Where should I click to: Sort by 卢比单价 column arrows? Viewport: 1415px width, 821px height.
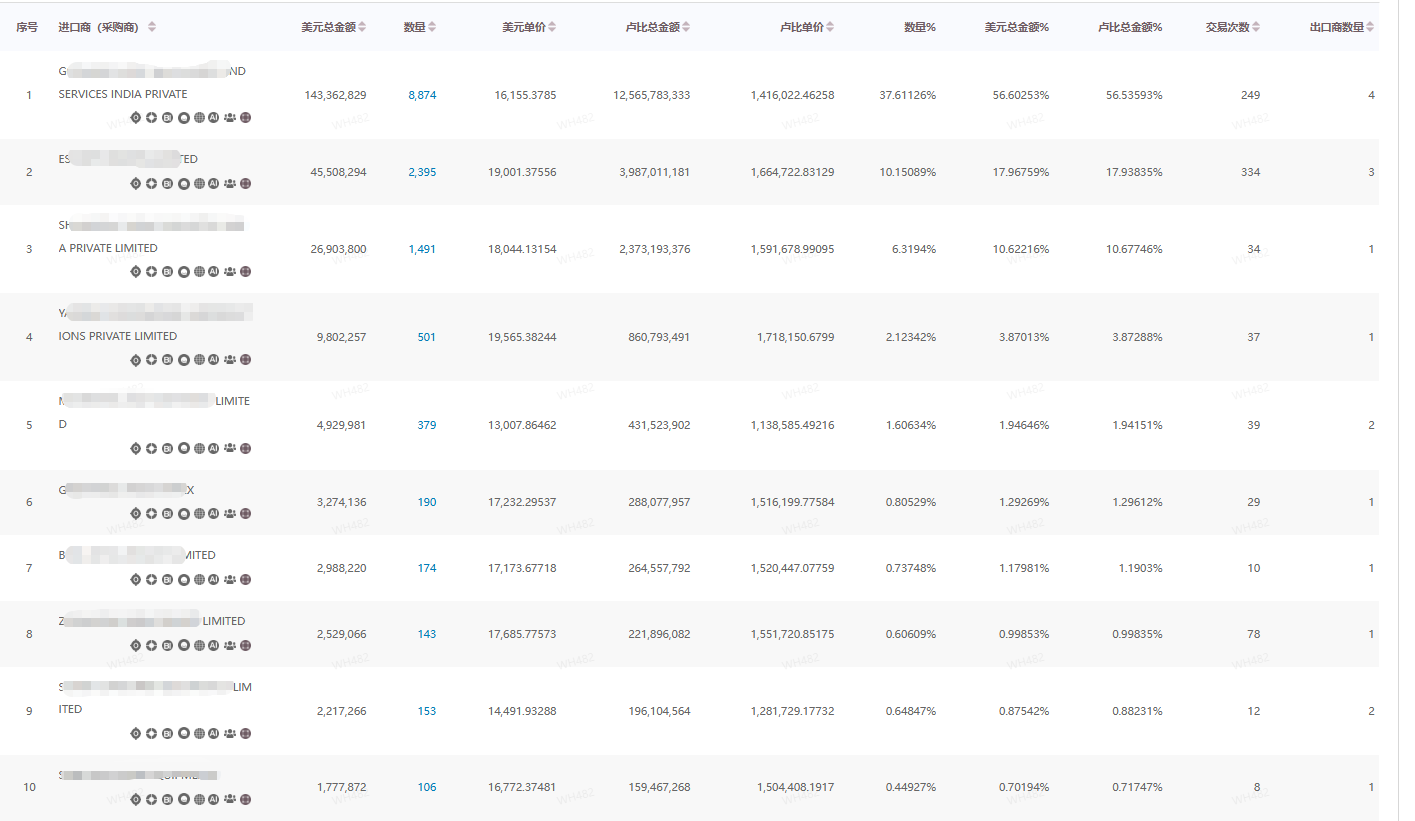coord(830,28)
